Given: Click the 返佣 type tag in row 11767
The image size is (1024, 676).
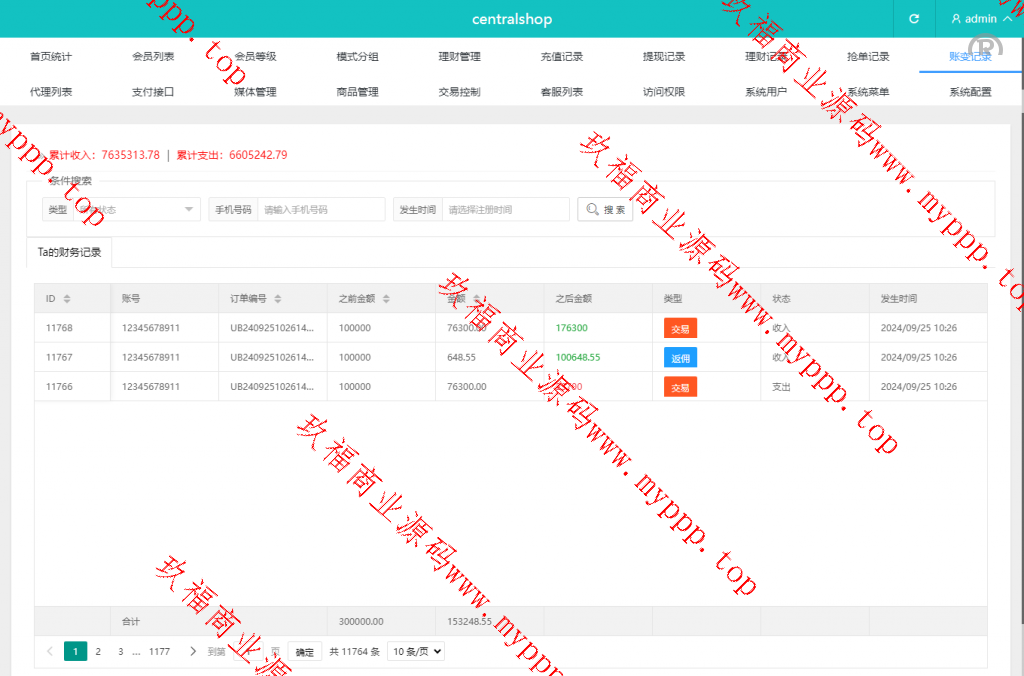Looking at the screenshot, I should point(679,358).
